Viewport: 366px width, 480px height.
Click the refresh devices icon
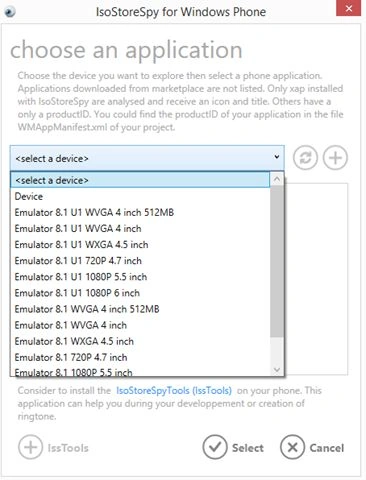[x=305, y=158]
